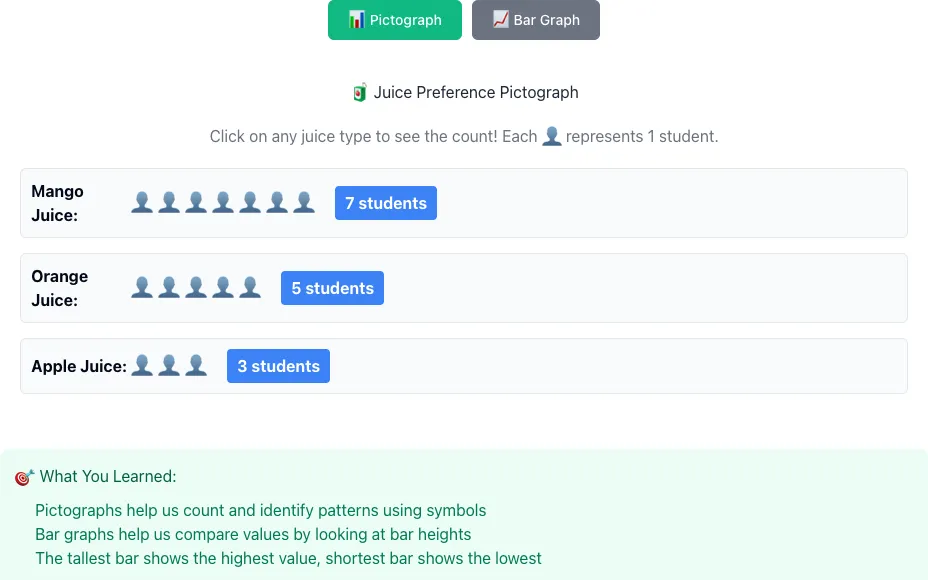Click the Juice Preference Pictograph heading
This screenshot has width=928, height=580.
[x=476, y=92]
